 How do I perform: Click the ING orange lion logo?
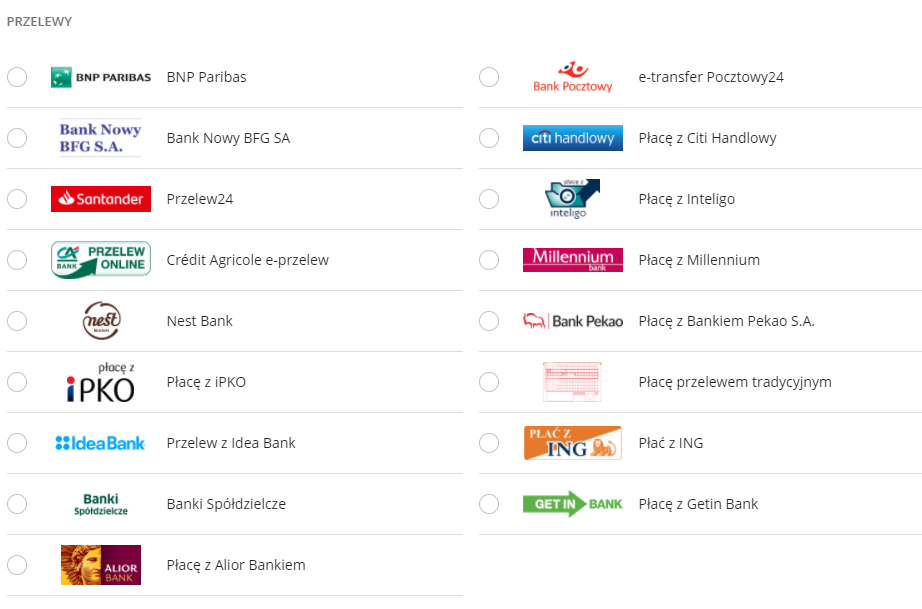[573, 443]
